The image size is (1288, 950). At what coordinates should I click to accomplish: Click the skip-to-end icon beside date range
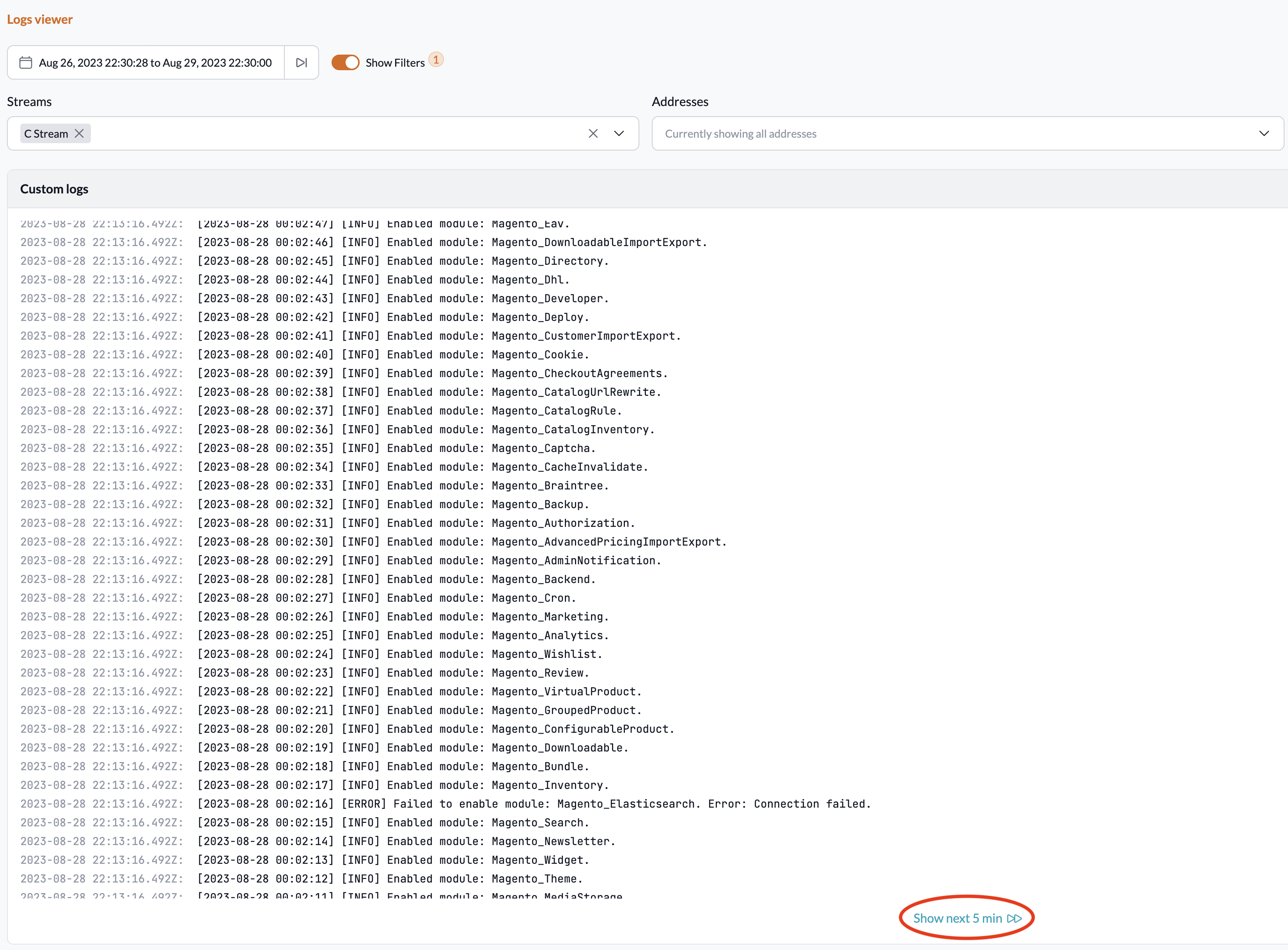(302, 63)
